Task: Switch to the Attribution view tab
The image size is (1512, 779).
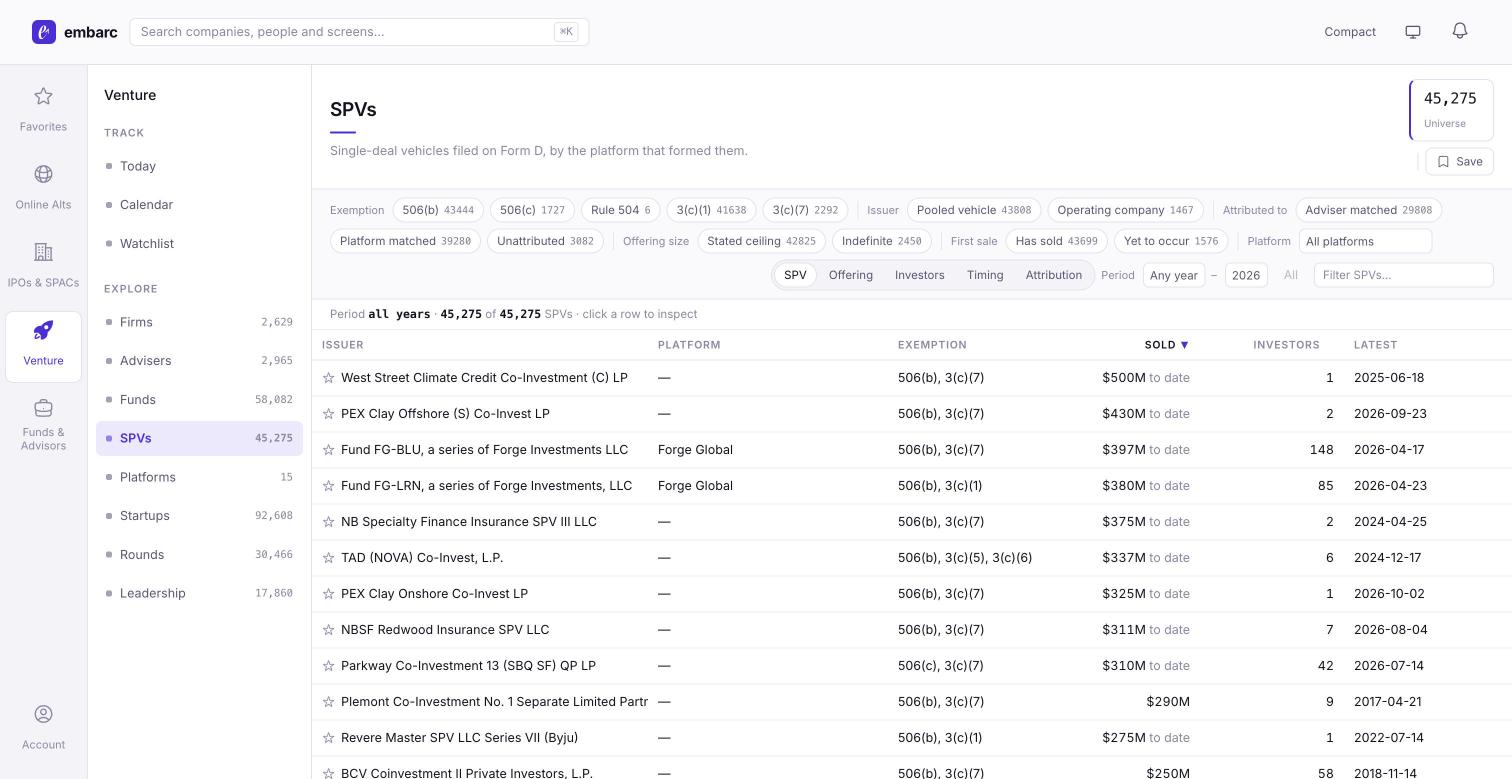Action: [1054, 275]
